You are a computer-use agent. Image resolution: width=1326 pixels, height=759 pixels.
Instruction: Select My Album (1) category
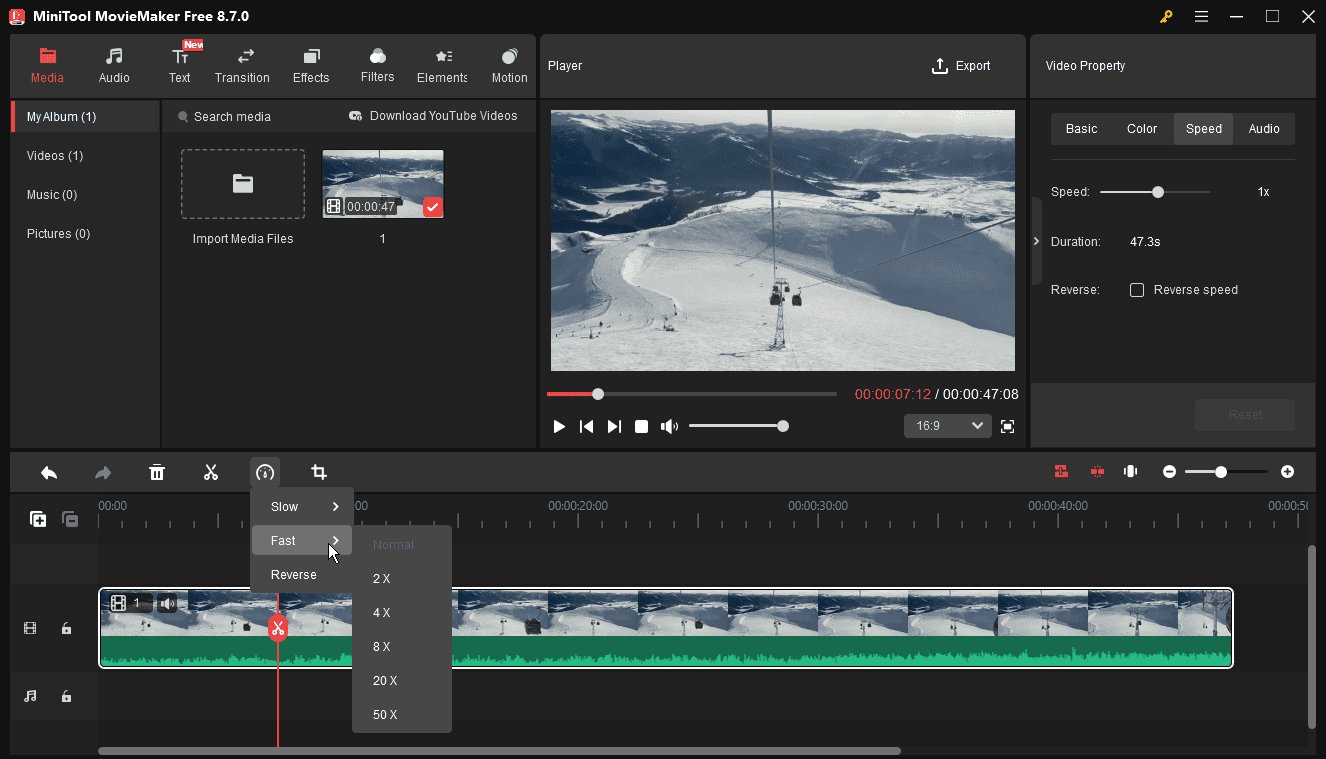coord(85,117)
